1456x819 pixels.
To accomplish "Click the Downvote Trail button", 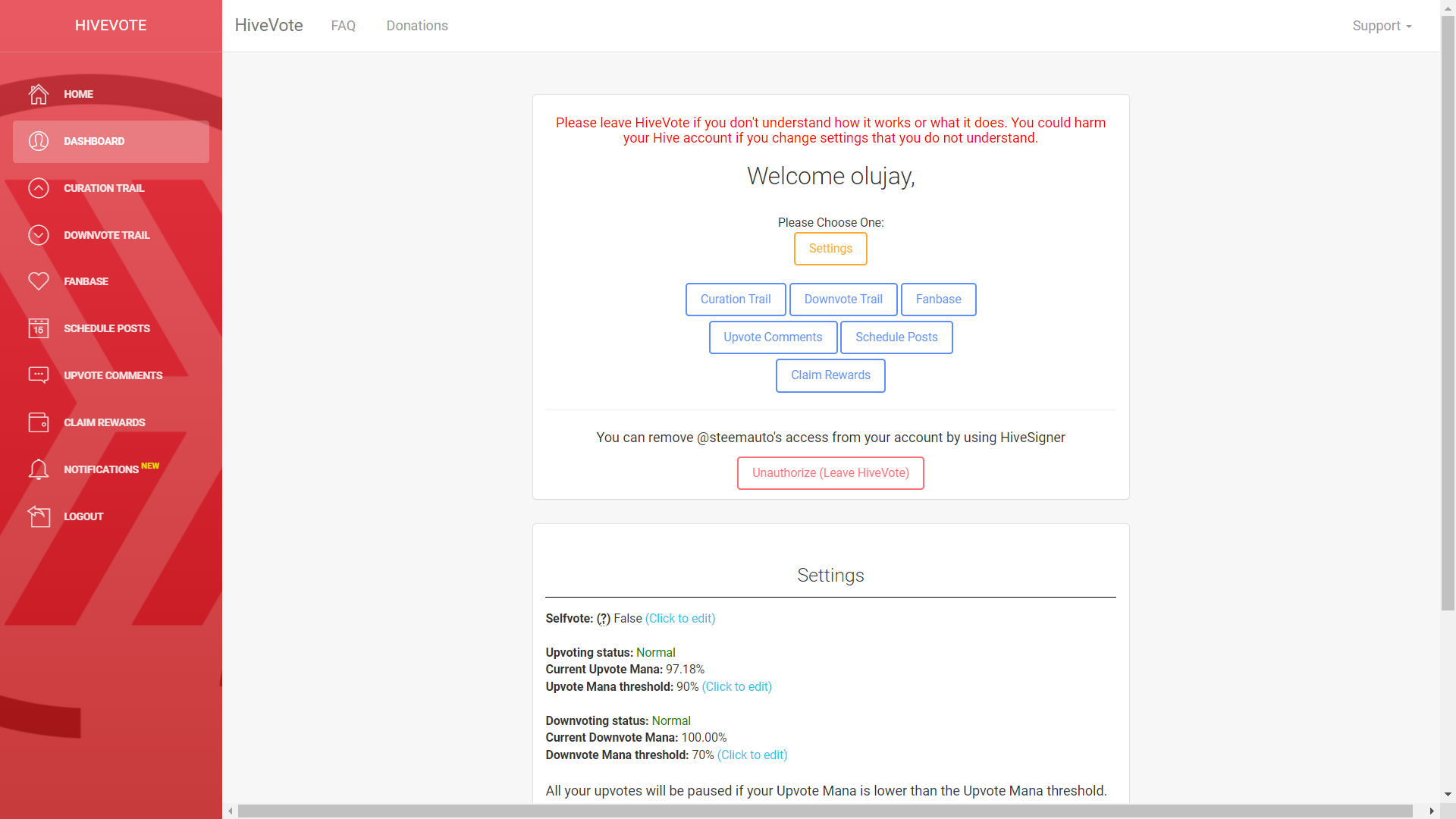I will click(843, 300).
